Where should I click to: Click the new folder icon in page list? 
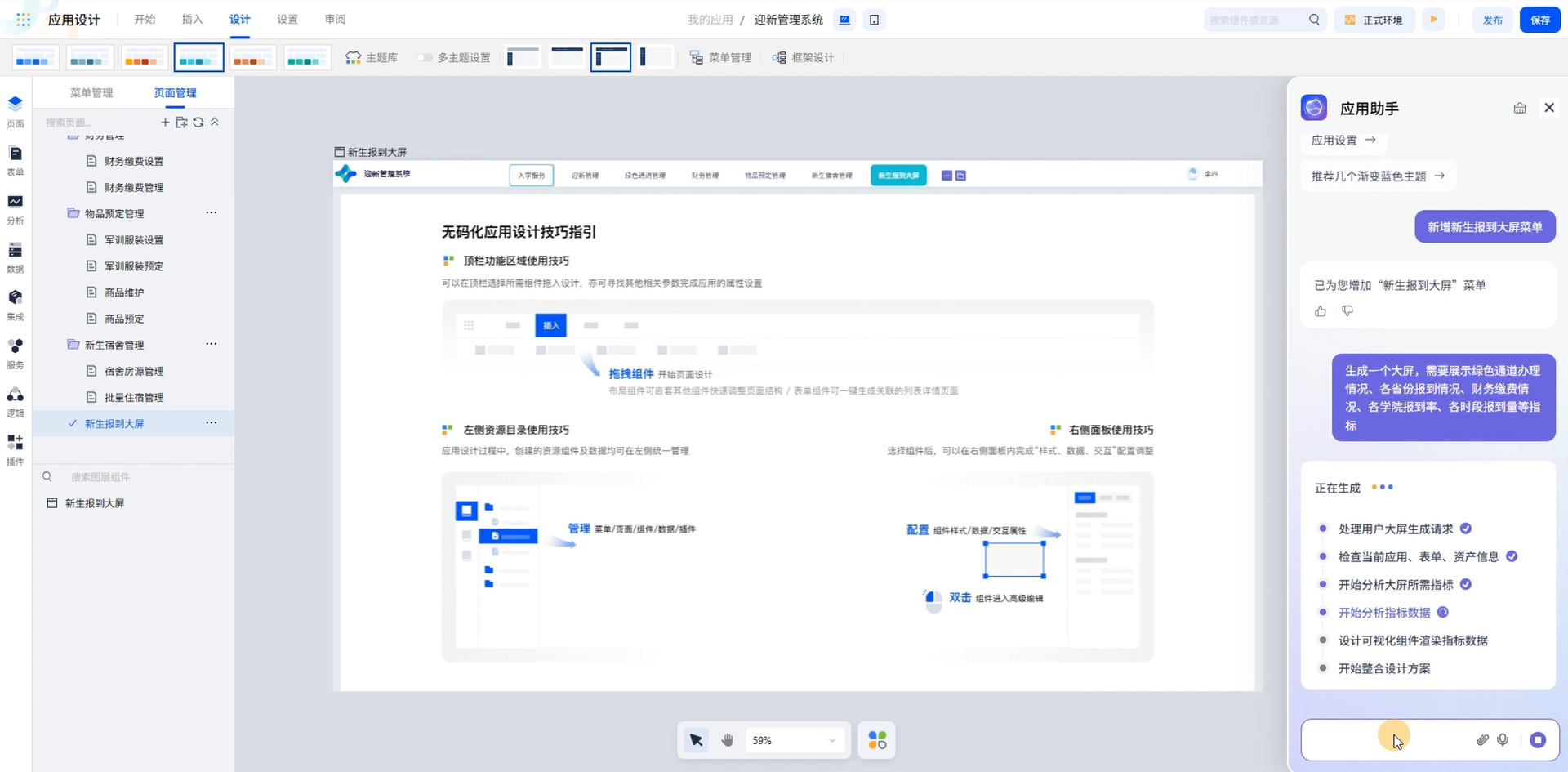(181, 123)
